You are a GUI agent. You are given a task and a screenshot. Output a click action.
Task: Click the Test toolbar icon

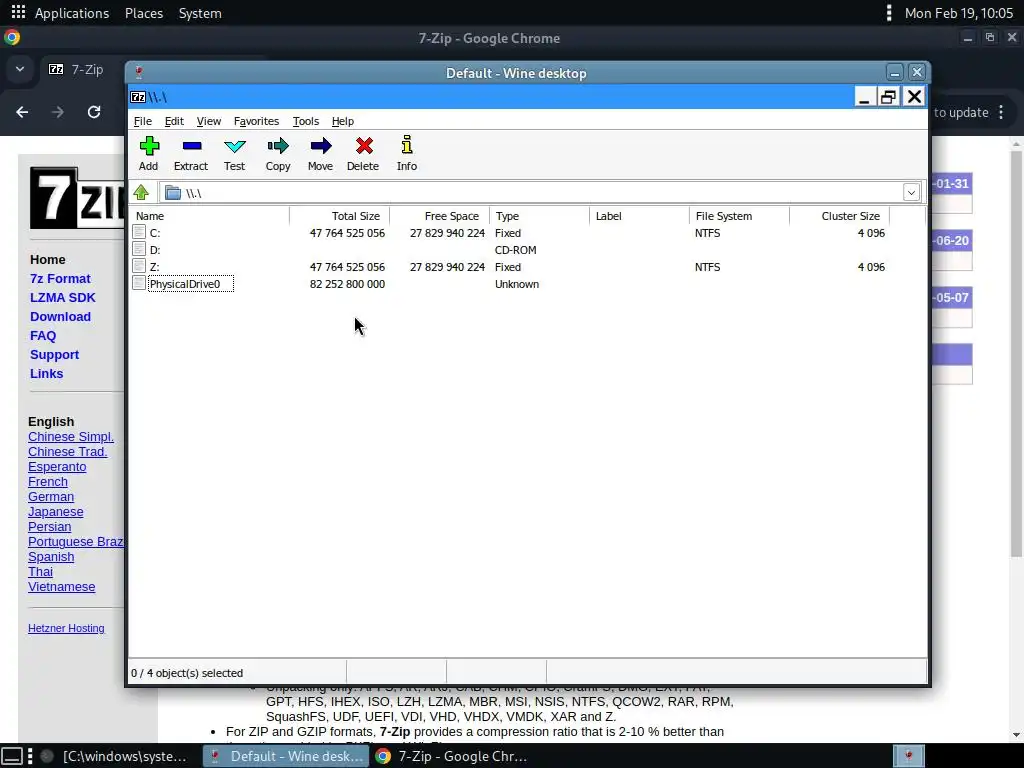pyautogui.click(x=234, y=146)
